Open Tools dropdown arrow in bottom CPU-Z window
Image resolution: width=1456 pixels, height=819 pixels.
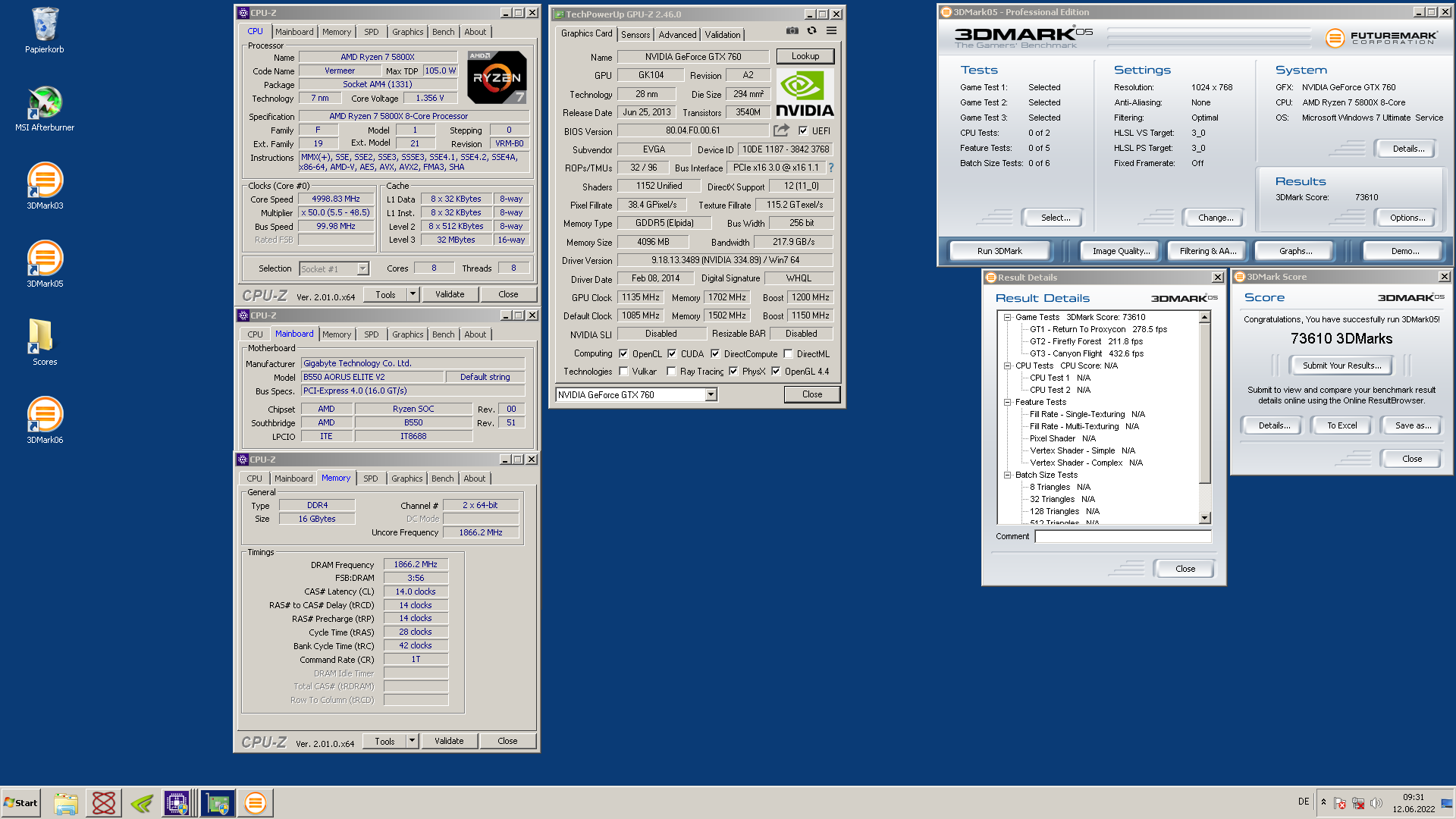(412, 741)
